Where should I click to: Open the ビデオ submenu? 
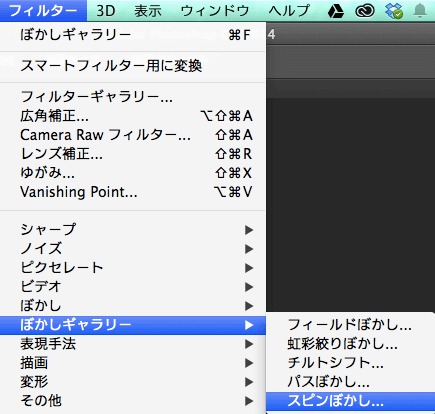tap(133, 287)
